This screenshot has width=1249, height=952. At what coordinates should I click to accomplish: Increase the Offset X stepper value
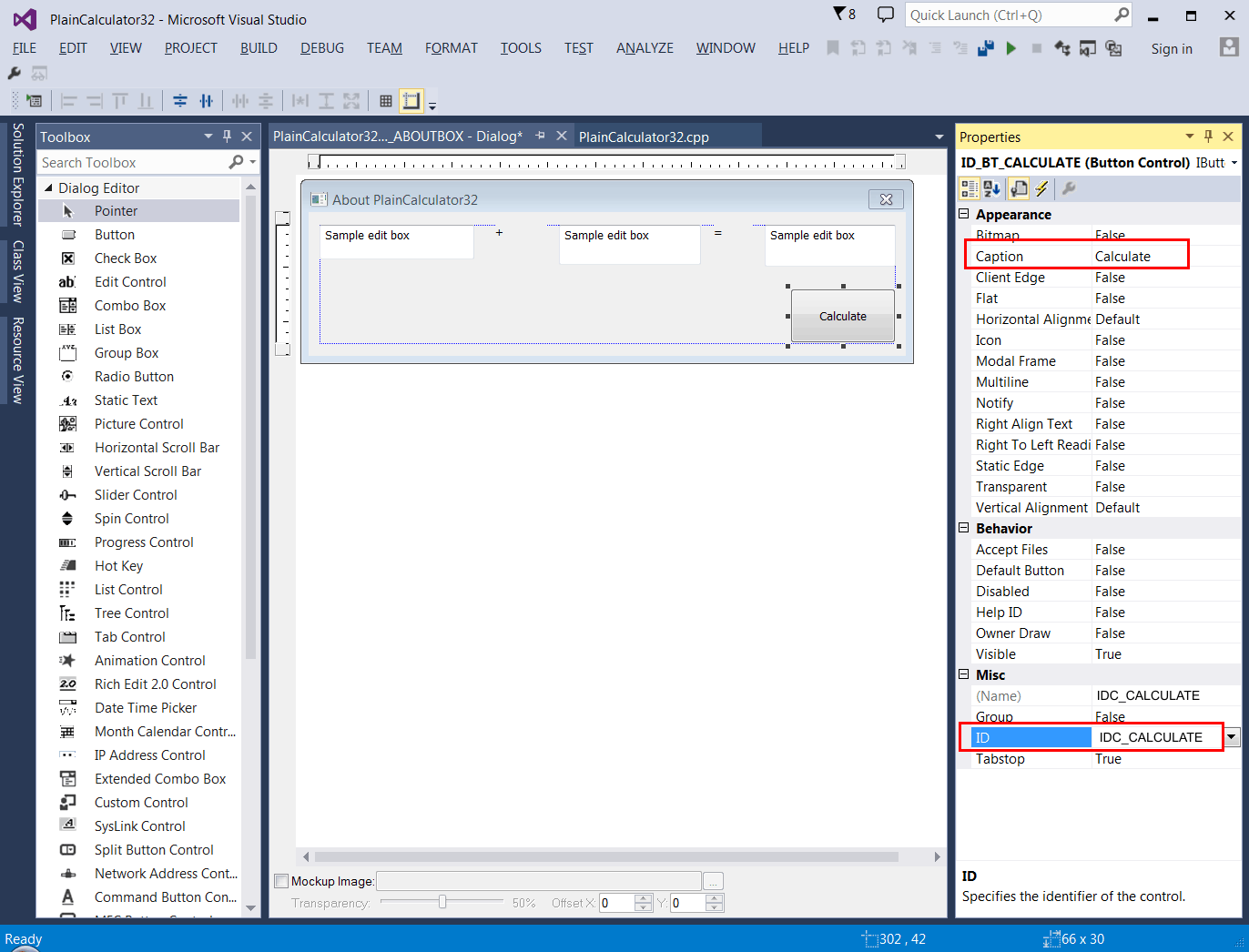(644, 898)
